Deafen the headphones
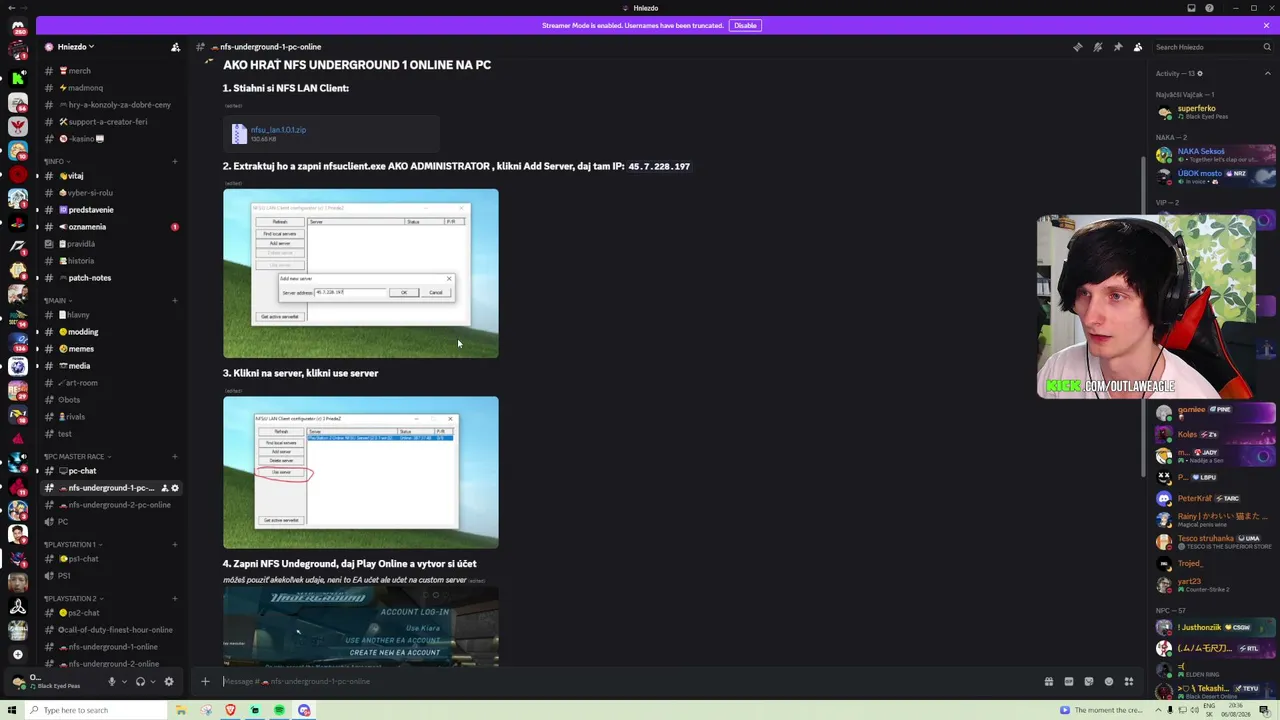 140,682
